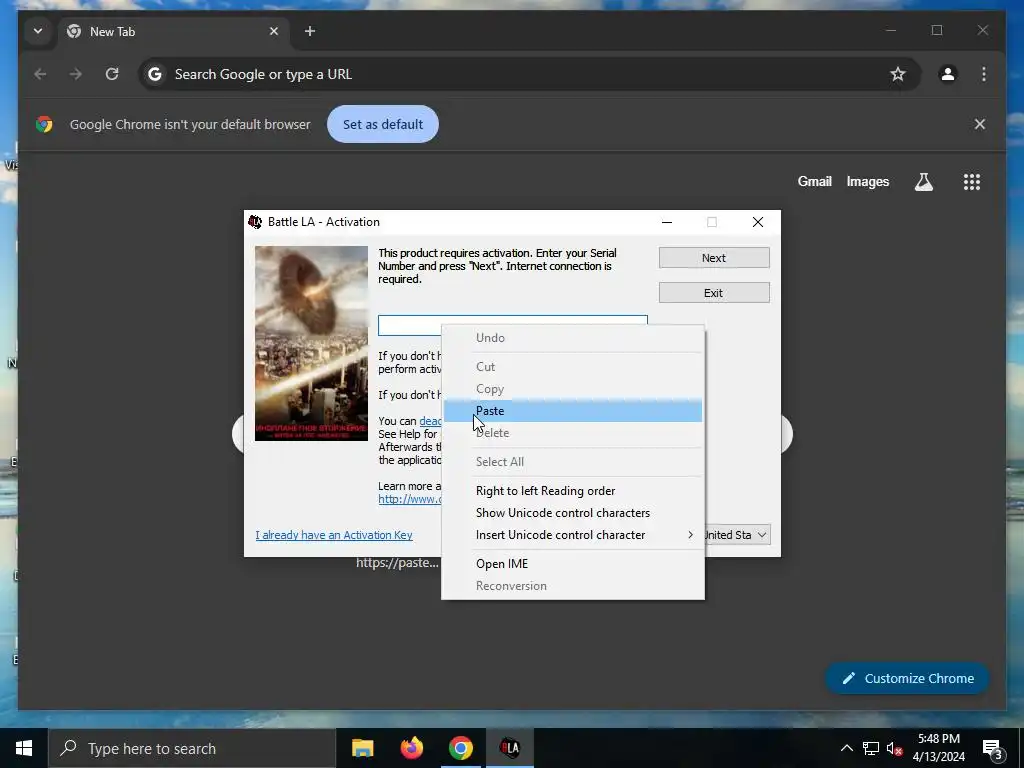This screenshot has height=768, width=1024.
Task: Click Set as default browser button
Action: (383, 124)
